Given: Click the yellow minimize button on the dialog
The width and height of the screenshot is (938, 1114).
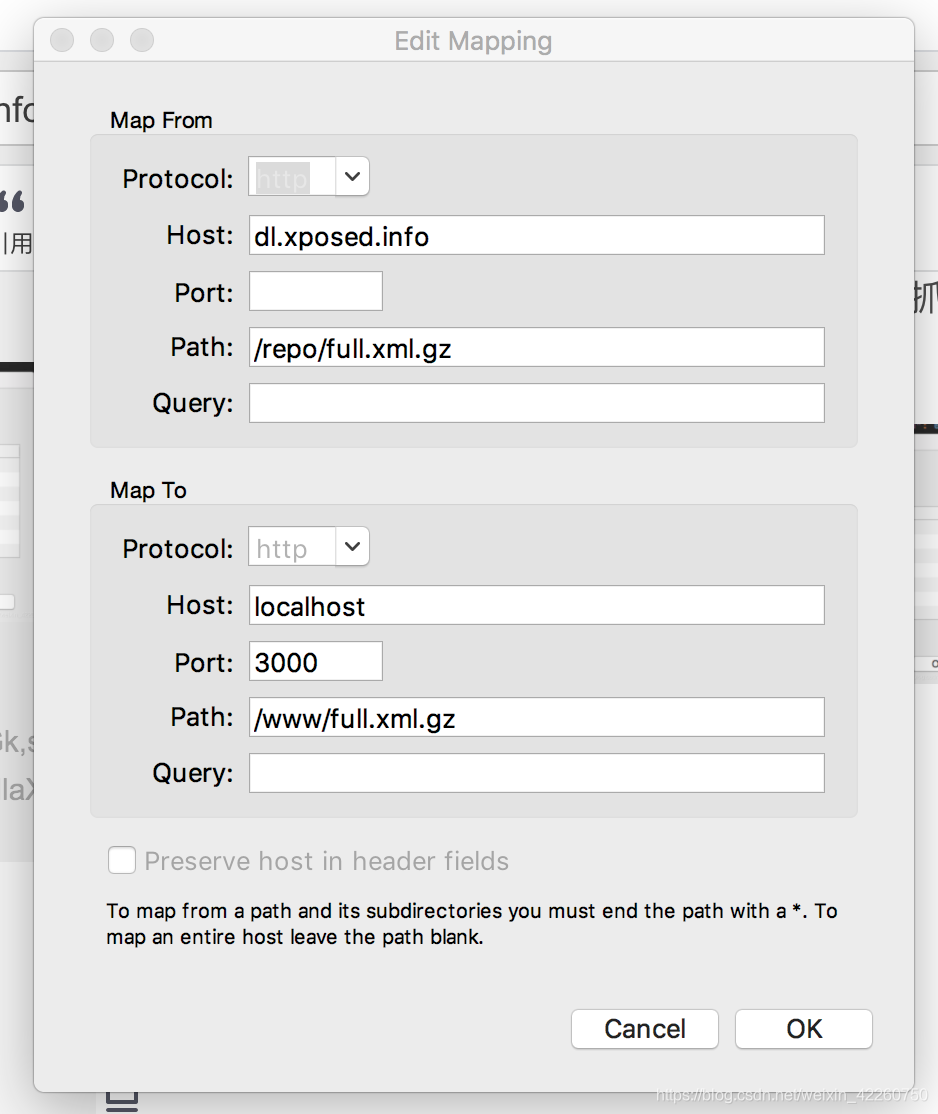Looking at the screenshot, I should point(101,40).
